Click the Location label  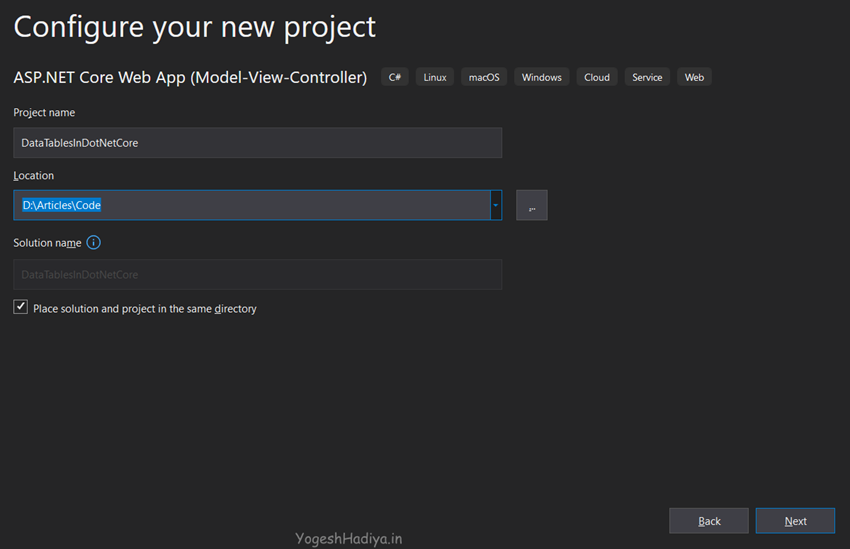34,176
